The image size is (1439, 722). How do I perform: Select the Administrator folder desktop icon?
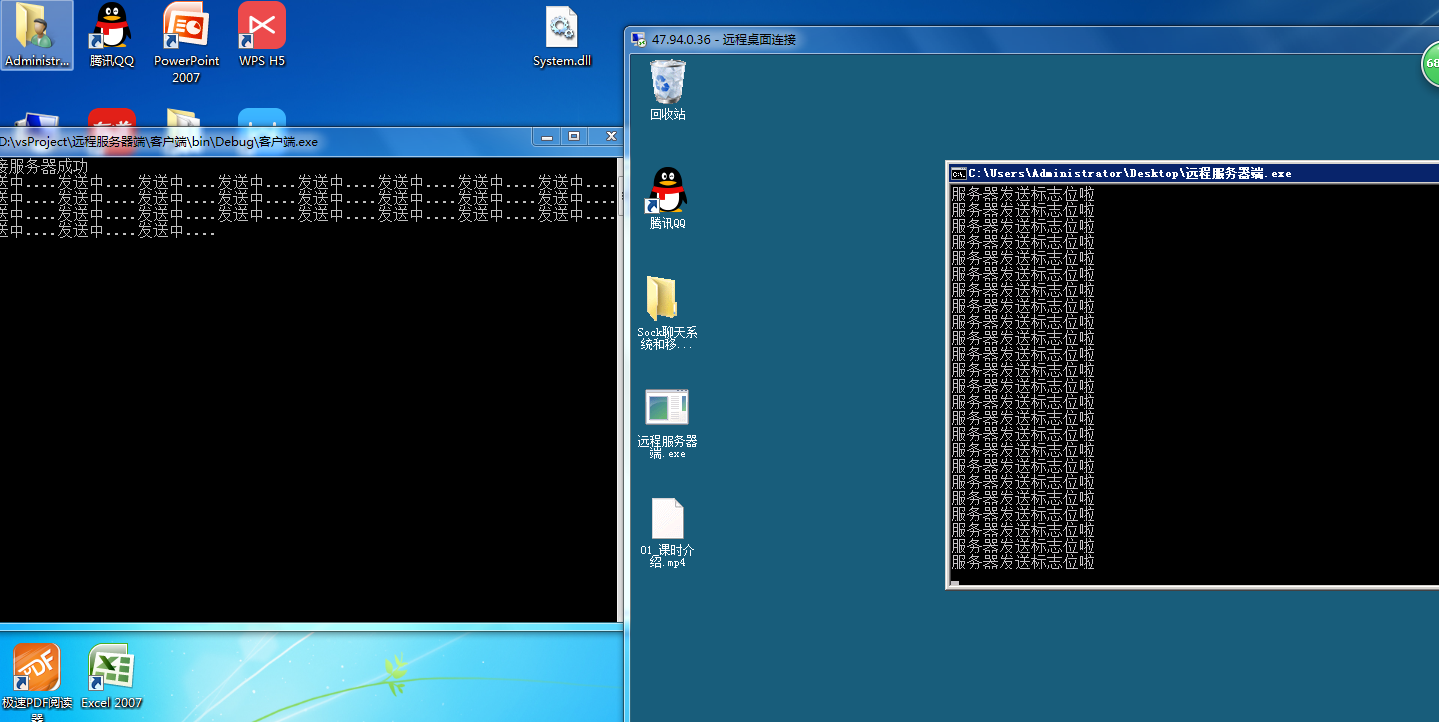pyautogui.click(x=37, y=35)
